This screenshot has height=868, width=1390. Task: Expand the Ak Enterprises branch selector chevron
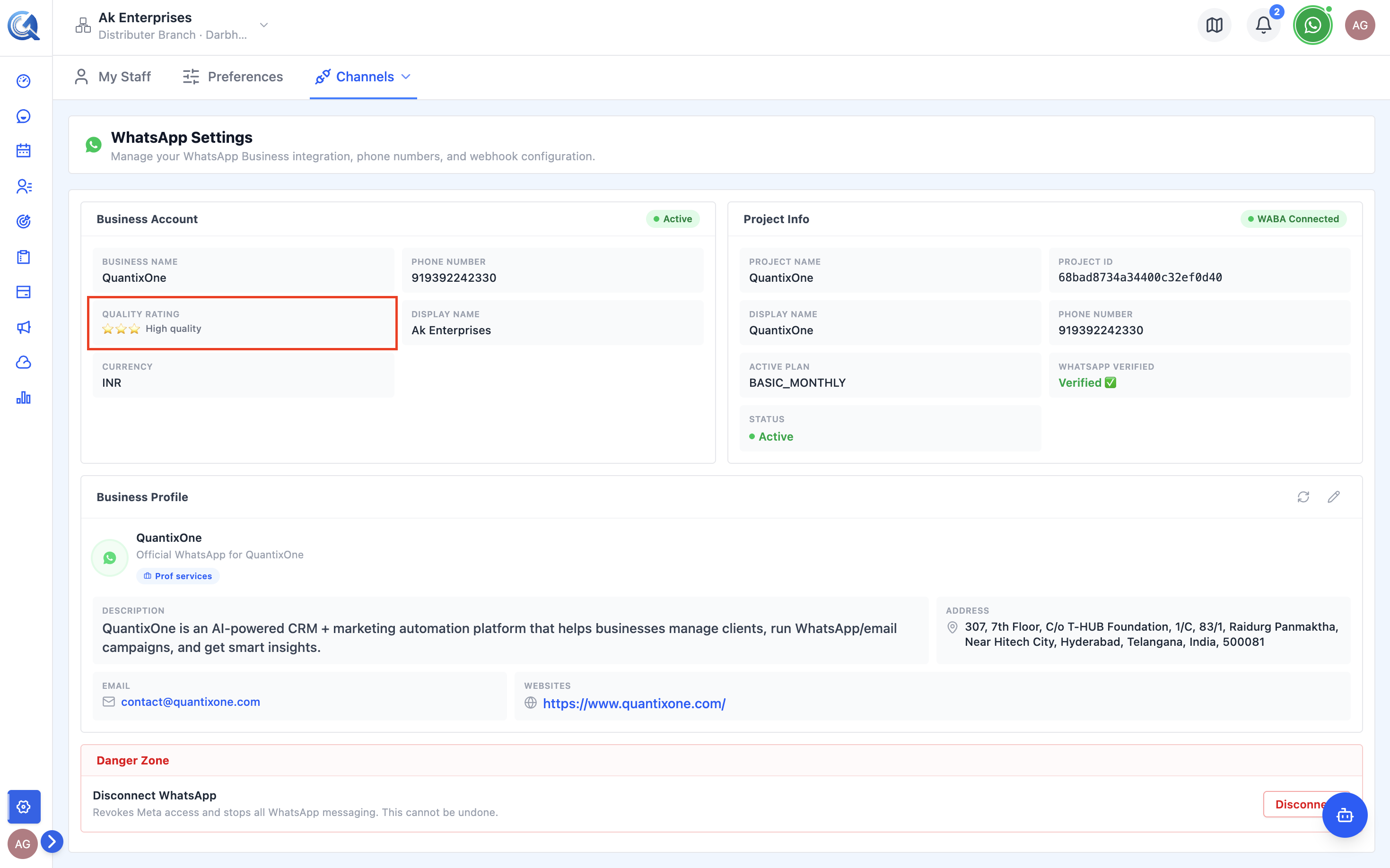(264, 25)
